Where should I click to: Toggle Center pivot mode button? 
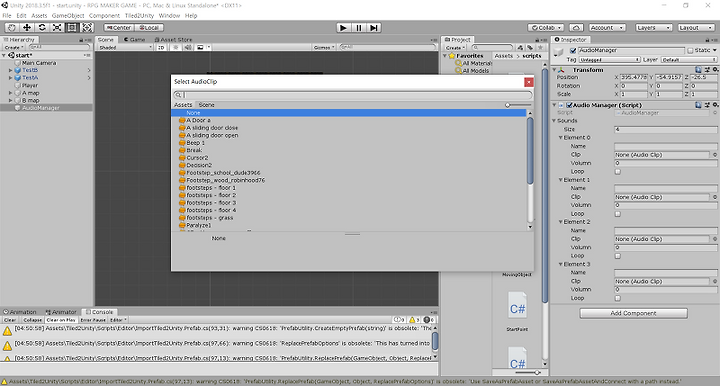click(x=119, y=28)
